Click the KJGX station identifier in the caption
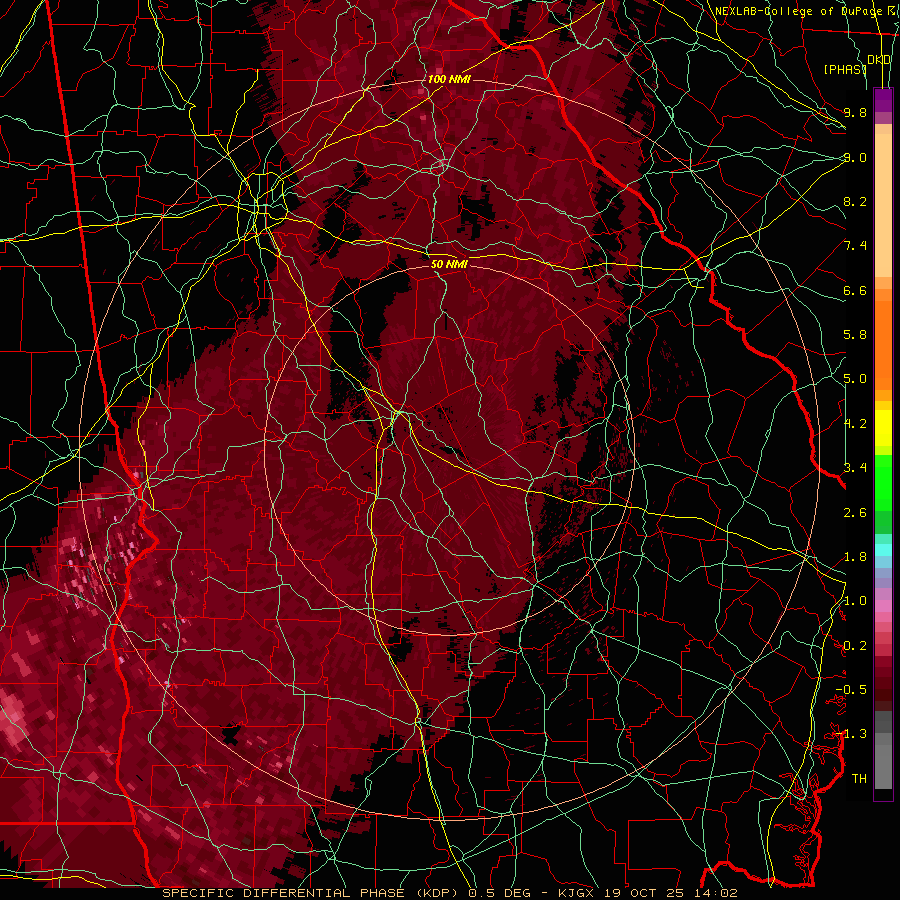This screenshot has width=900, height=900. [x=577, y=893]
